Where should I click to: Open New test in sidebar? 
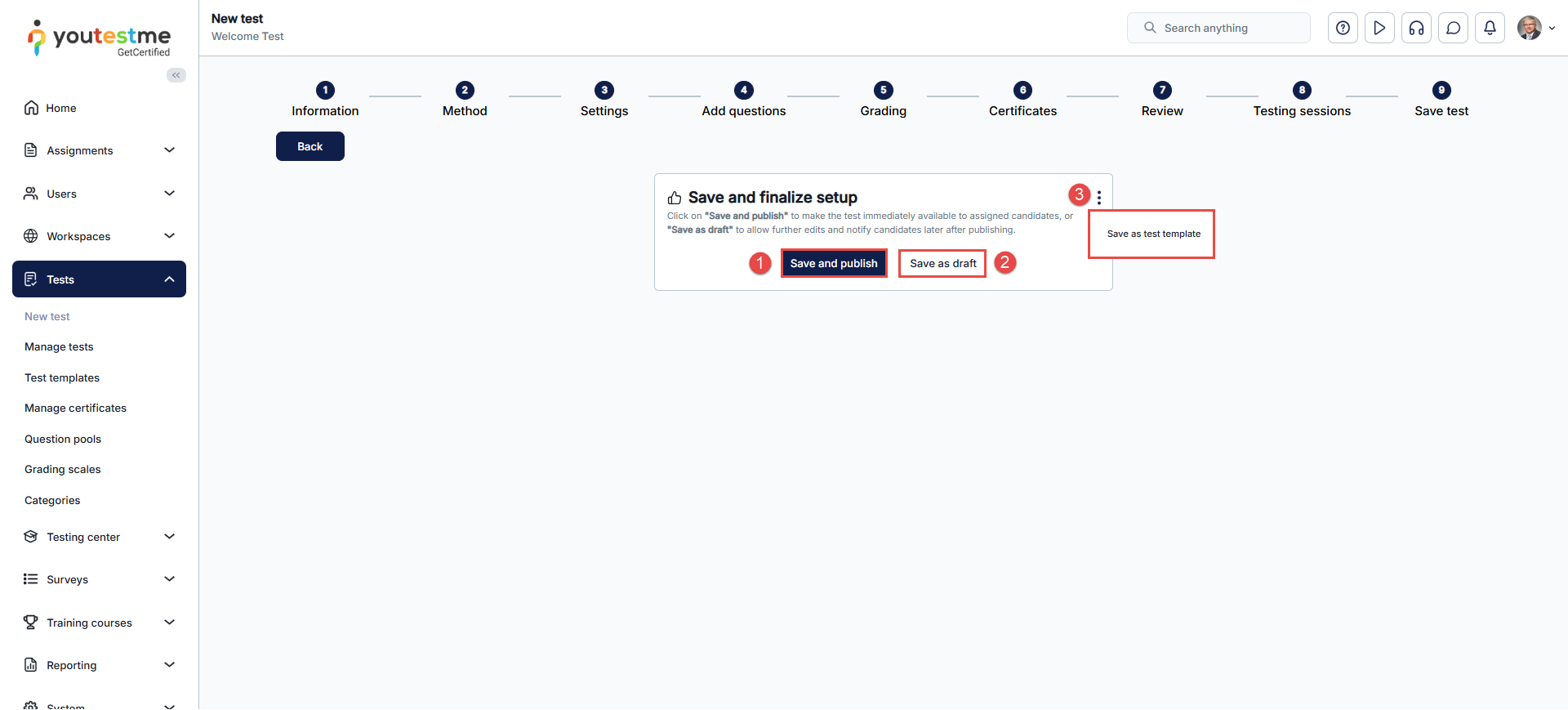[47, 316]
